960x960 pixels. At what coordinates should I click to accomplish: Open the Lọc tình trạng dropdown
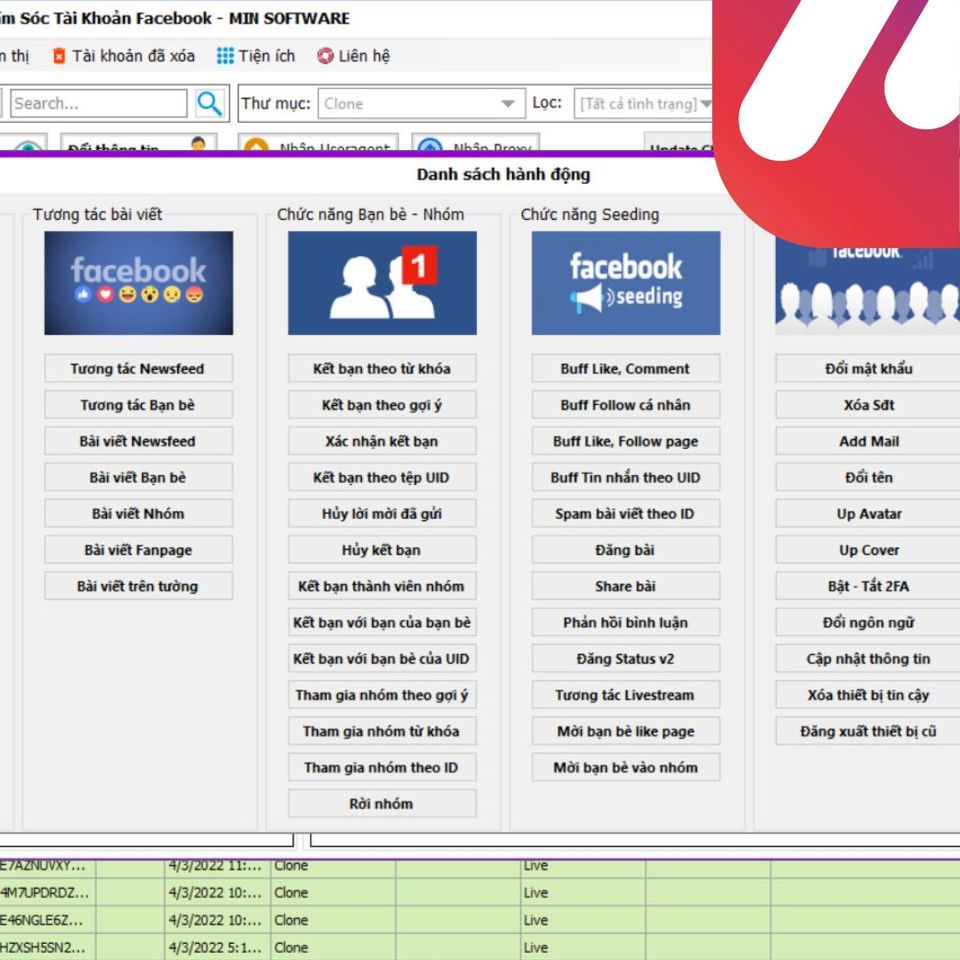pyautogui.click(x=644, y=103)
